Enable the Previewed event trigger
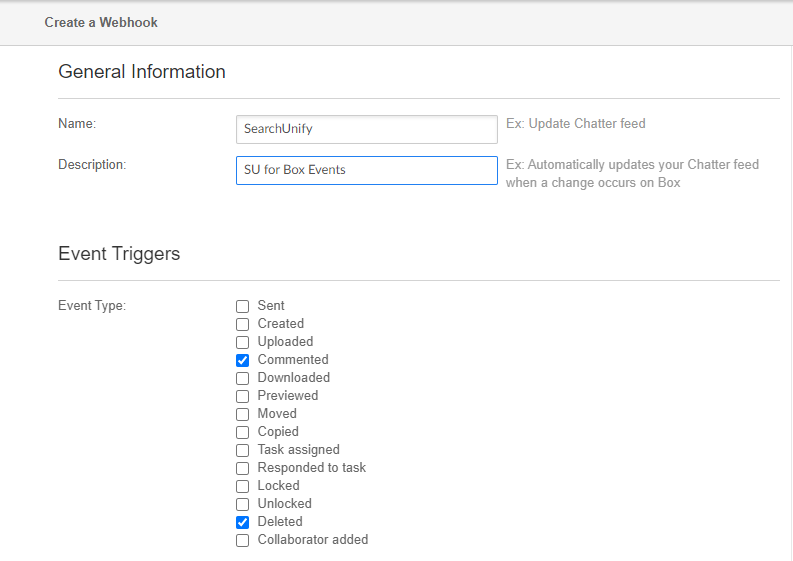The image size is (793, 561). [242, 396]
